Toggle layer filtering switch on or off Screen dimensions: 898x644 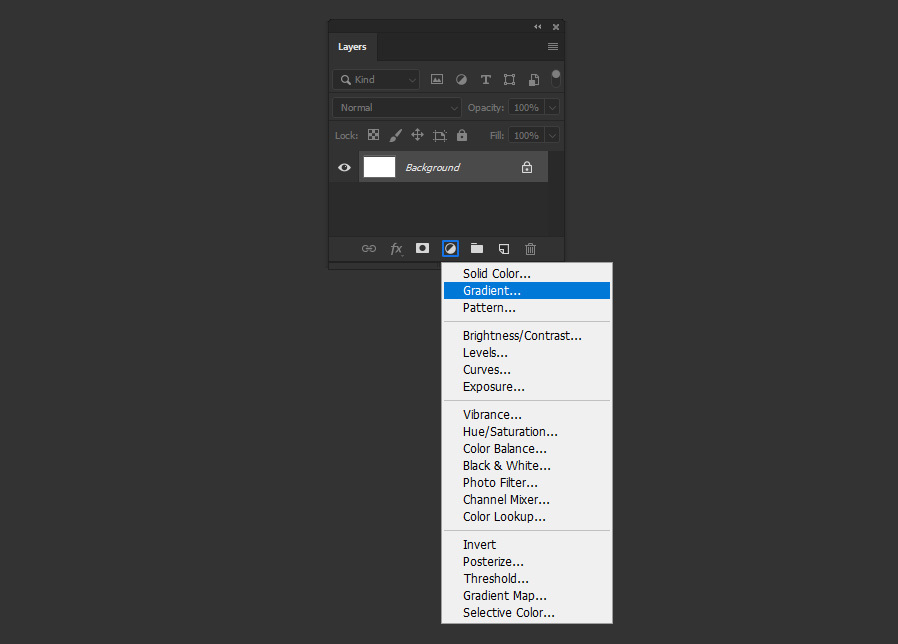556,78
